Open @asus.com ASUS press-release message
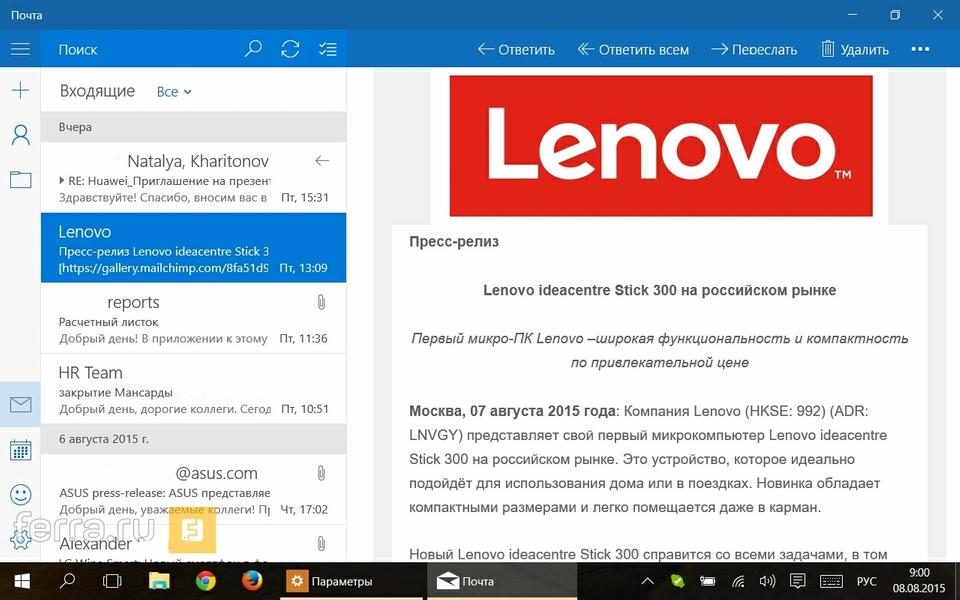 pos(193,489)
